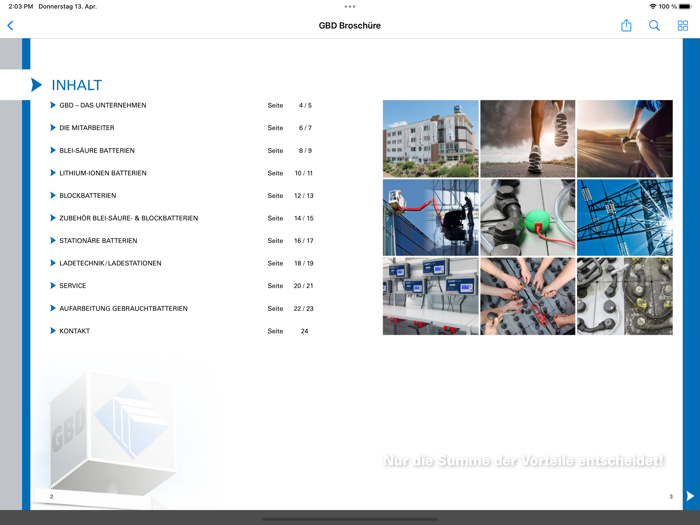The image size is (700, 525).
Task: Open STATIONÄRE BATTERIEN entry
Action: pyautogui.click(x=98, y=241)
